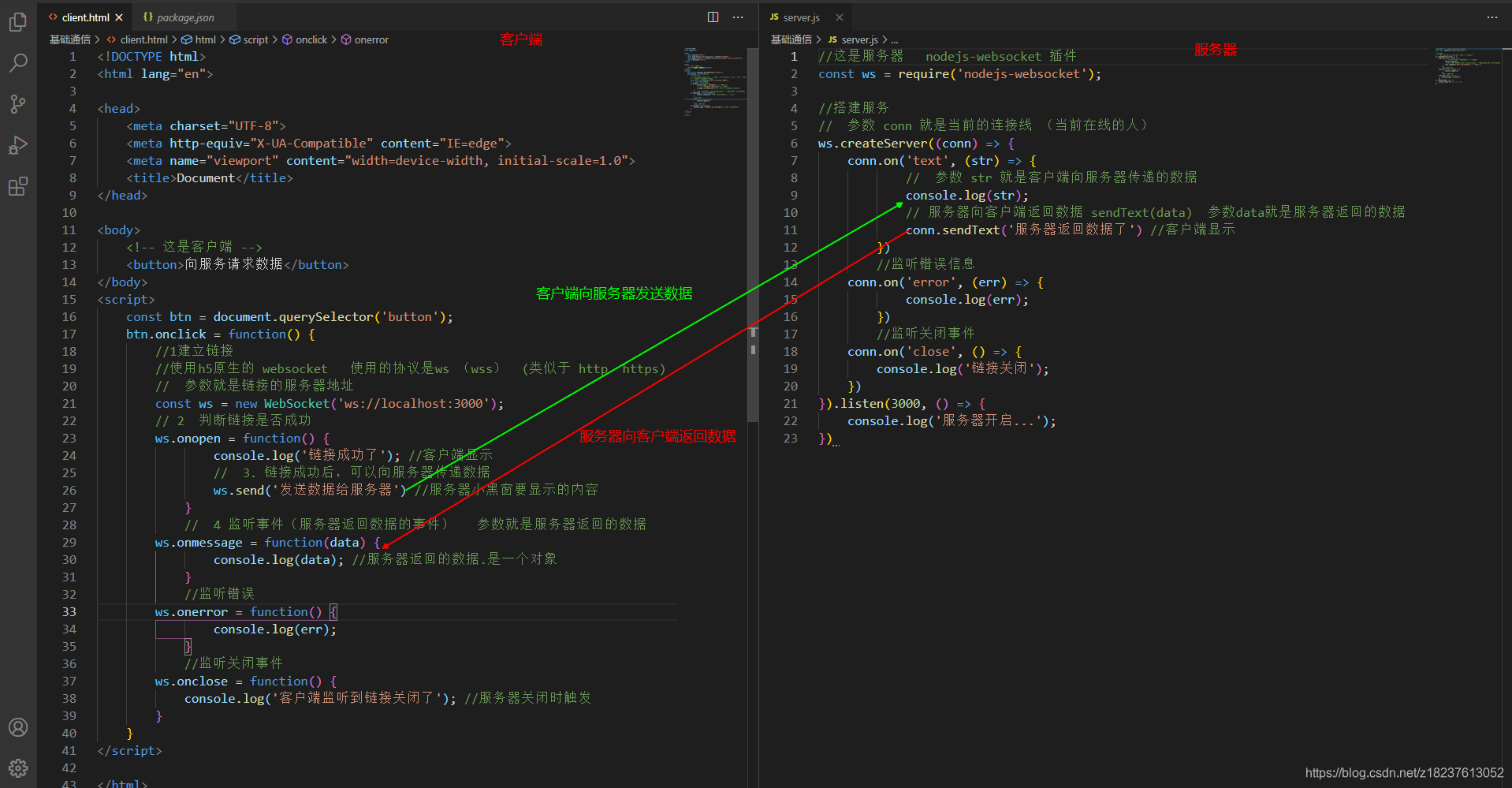The height and width of the screenshot is (788, 1512).
Task: Click the client.html minimap
Action: 714,82
